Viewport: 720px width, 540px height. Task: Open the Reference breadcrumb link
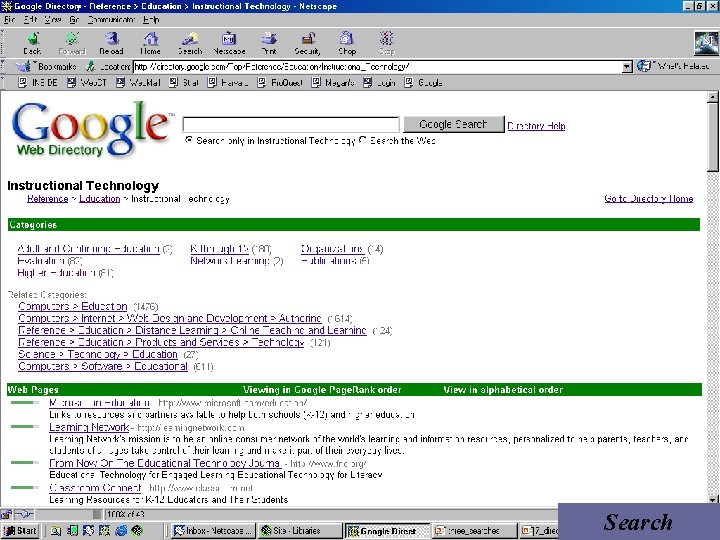pos(47,199)
